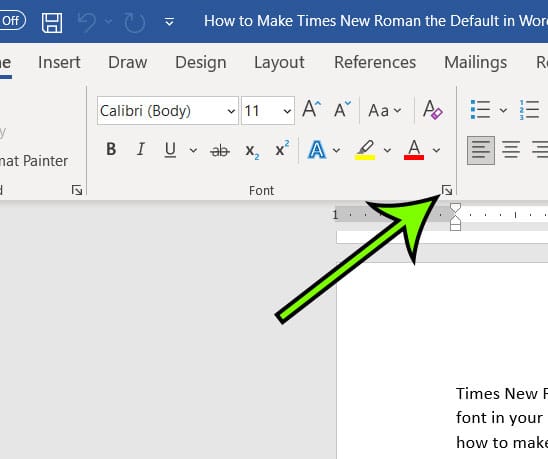The height and width of the screenshot is (459, 548).
Task: Go to the References tab
Action: 375,62
